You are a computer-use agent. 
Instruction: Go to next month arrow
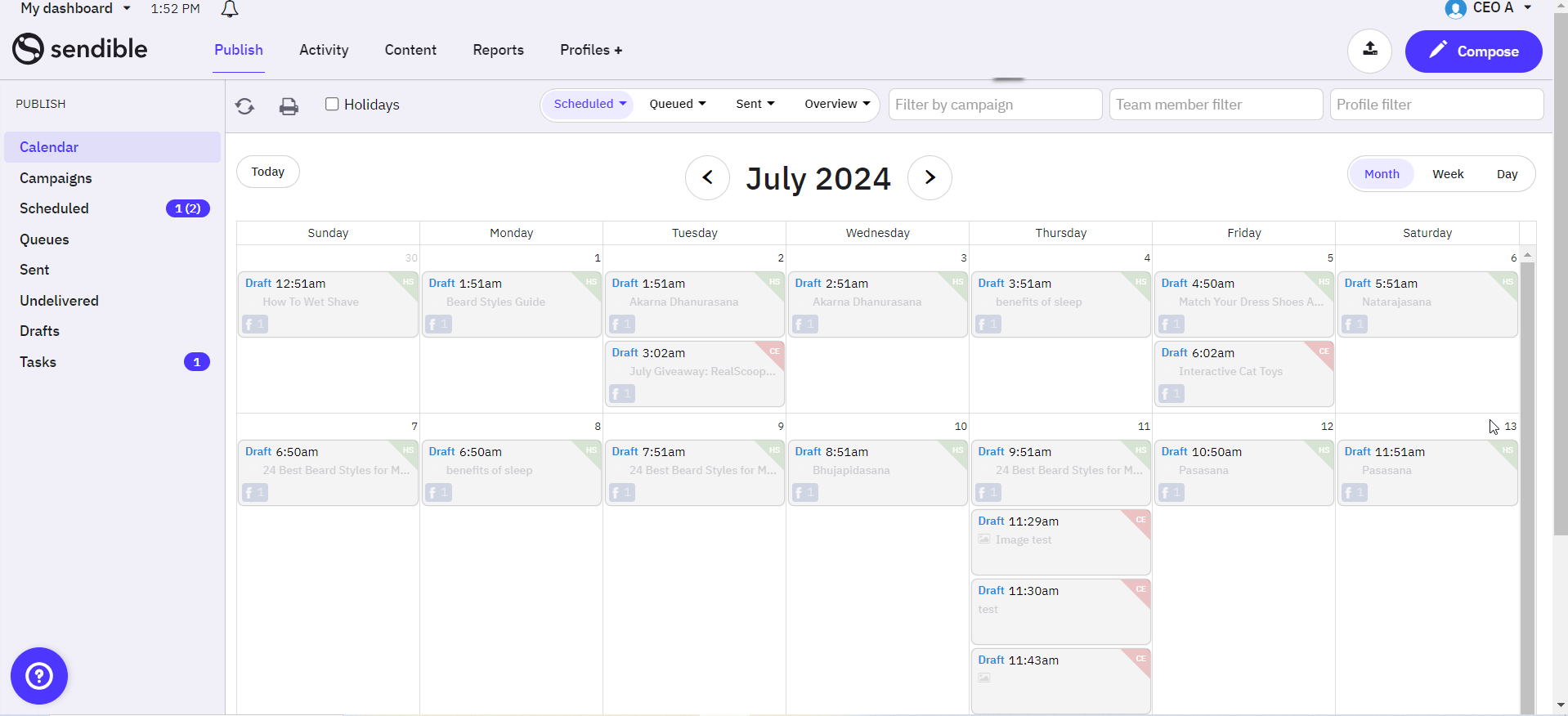click(930, 177)
